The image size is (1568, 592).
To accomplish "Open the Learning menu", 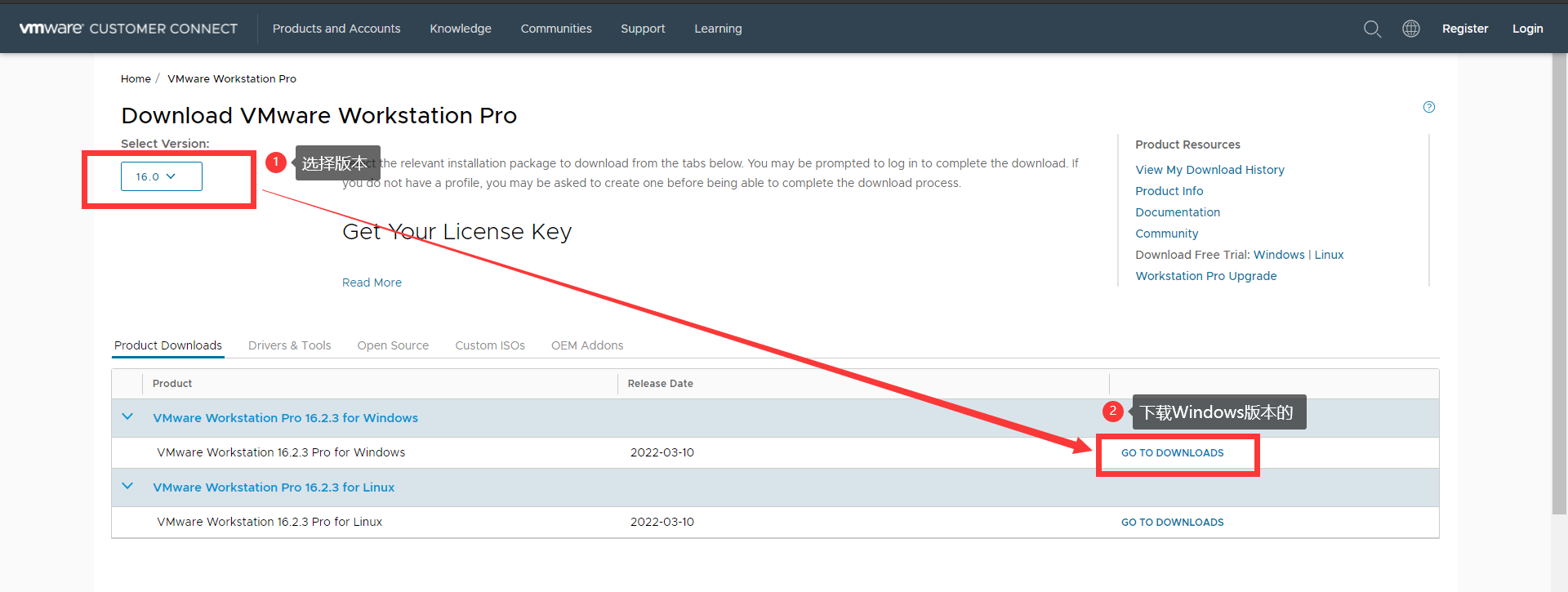I will pyautogui.click(x=718, y=29).
